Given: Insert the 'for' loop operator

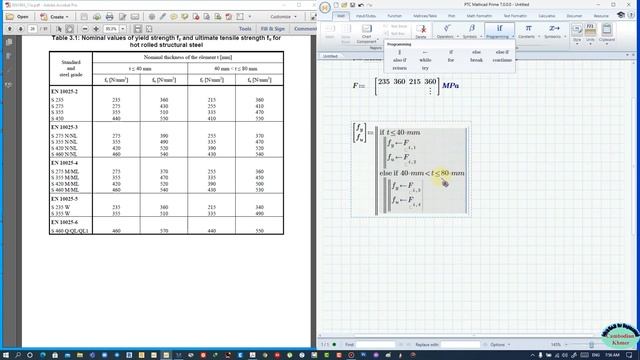Looking at the screenshot, I should (x=451, y=60).
